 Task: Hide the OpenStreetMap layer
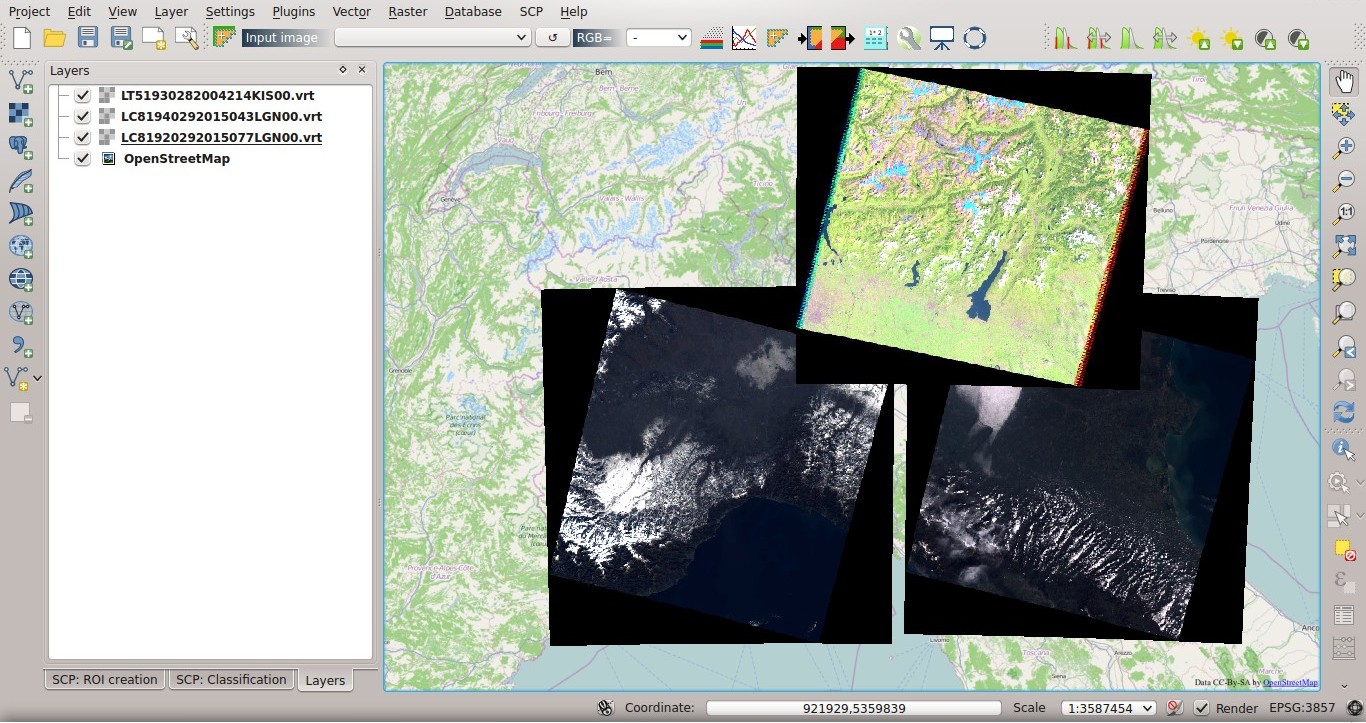(83, 158)
